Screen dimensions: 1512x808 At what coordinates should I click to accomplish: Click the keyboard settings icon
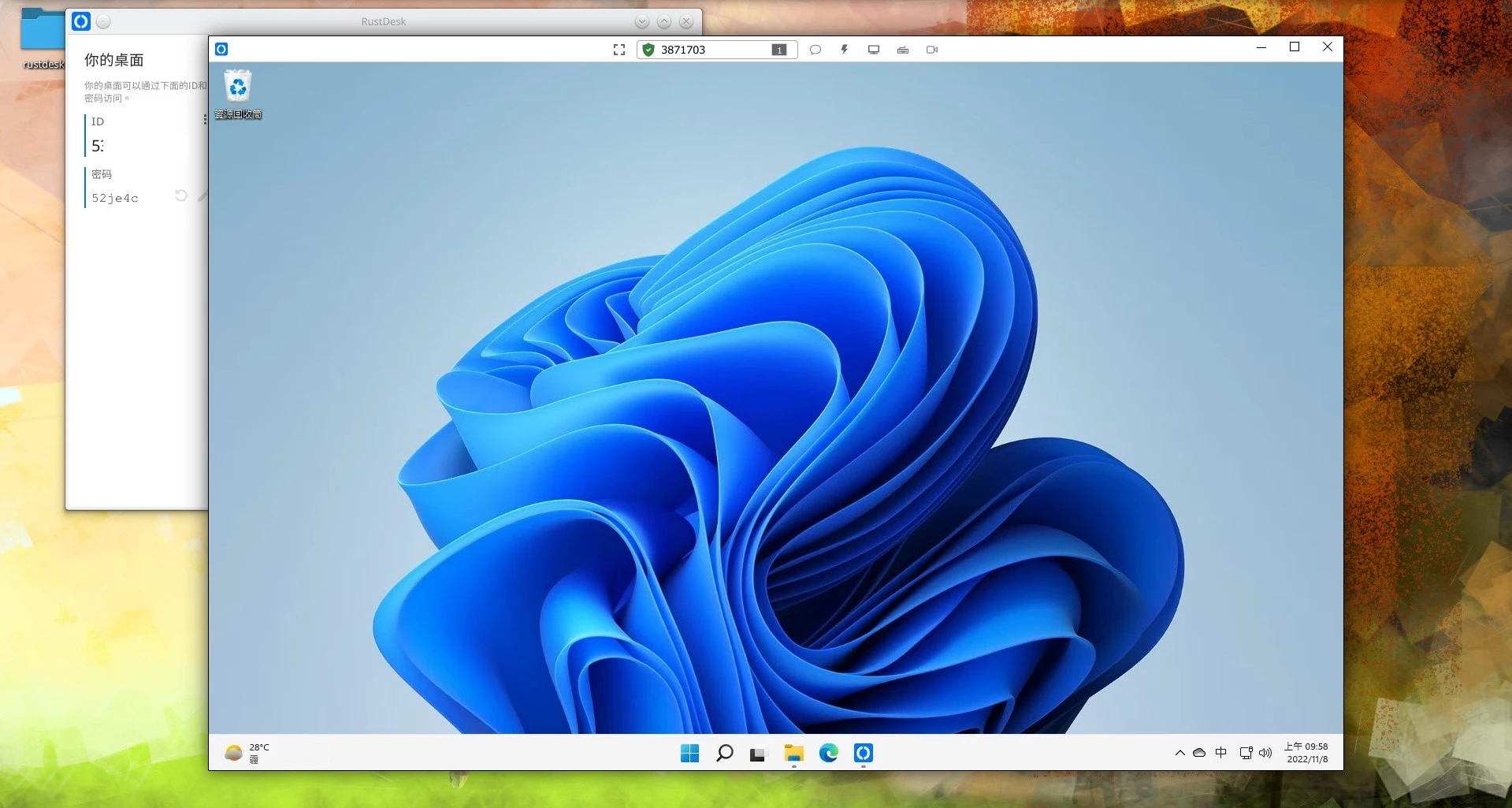(x=903, y=50)
